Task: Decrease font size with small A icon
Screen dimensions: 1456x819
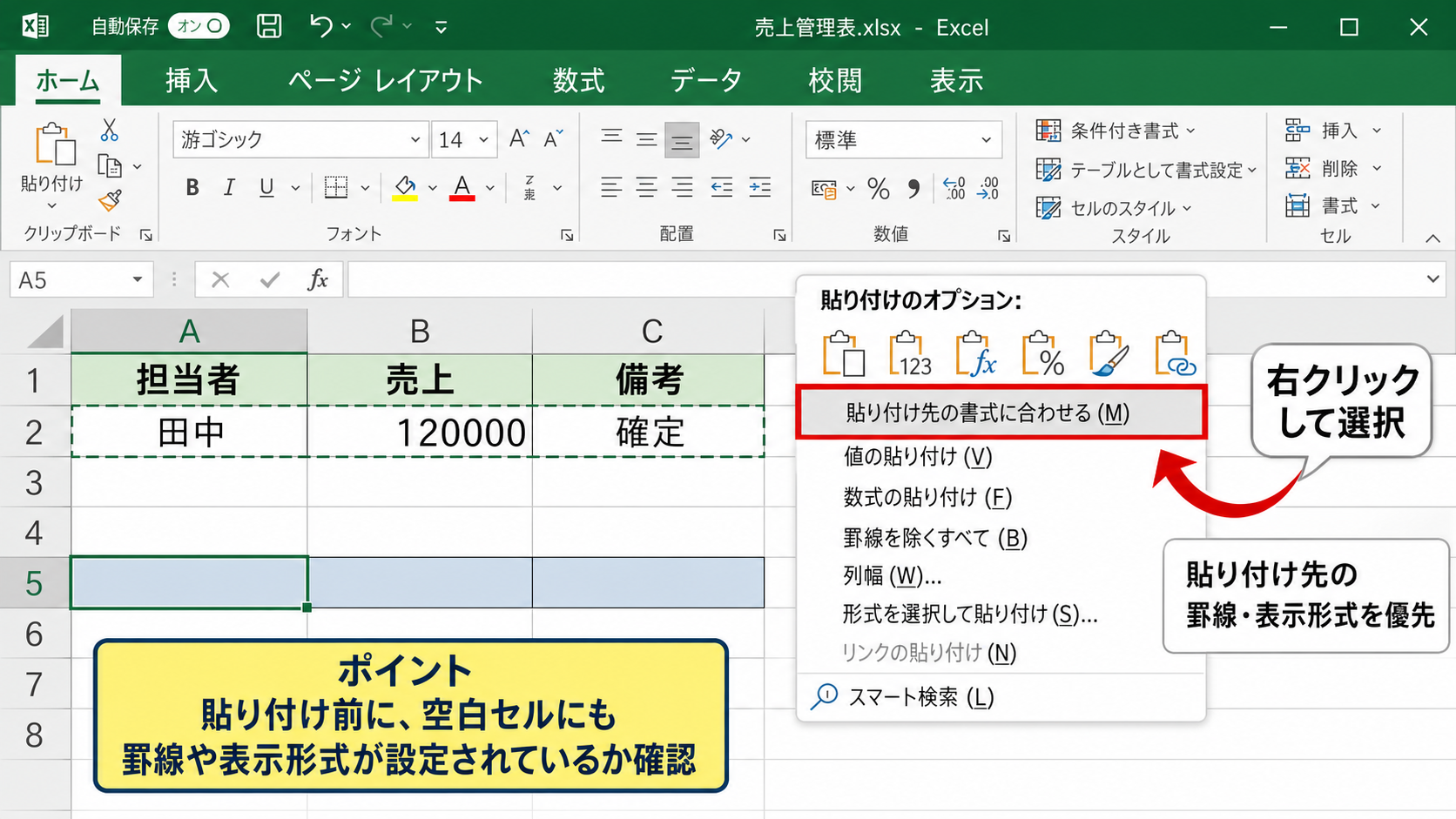Action: [553, 138]
